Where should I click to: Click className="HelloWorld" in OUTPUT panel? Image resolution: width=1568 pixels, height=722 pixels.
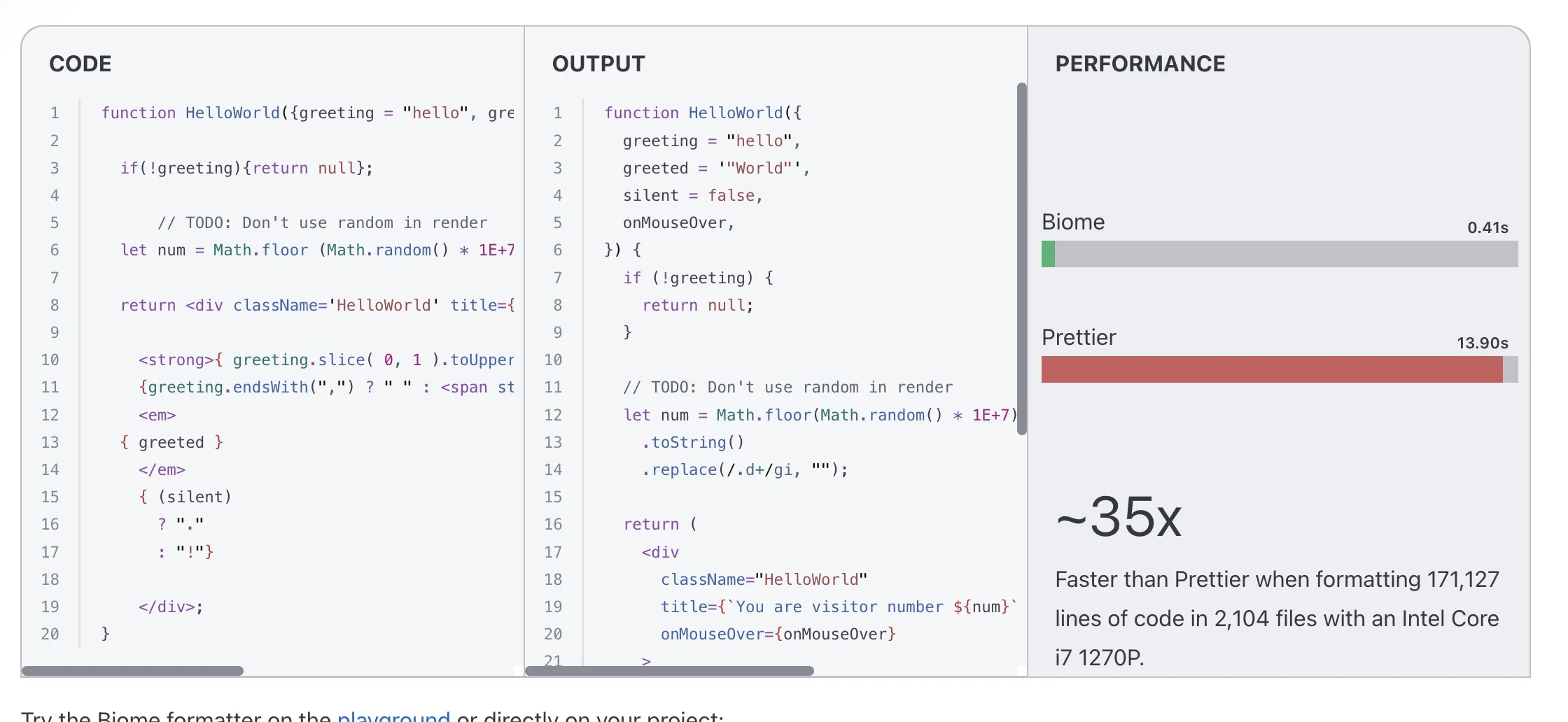pos(764,579)
